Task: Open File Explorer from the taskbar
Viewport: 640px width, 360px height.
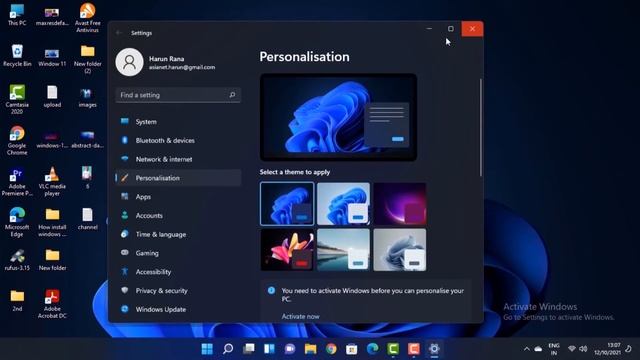Action: coord(311,349)
